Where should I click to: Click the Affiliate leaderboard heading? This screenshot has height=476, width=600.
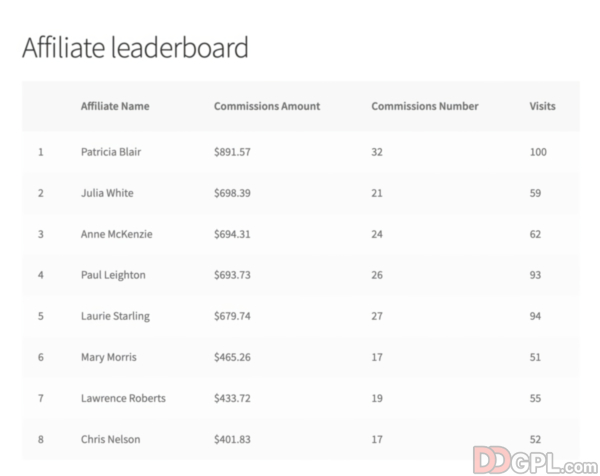(135, 48)
